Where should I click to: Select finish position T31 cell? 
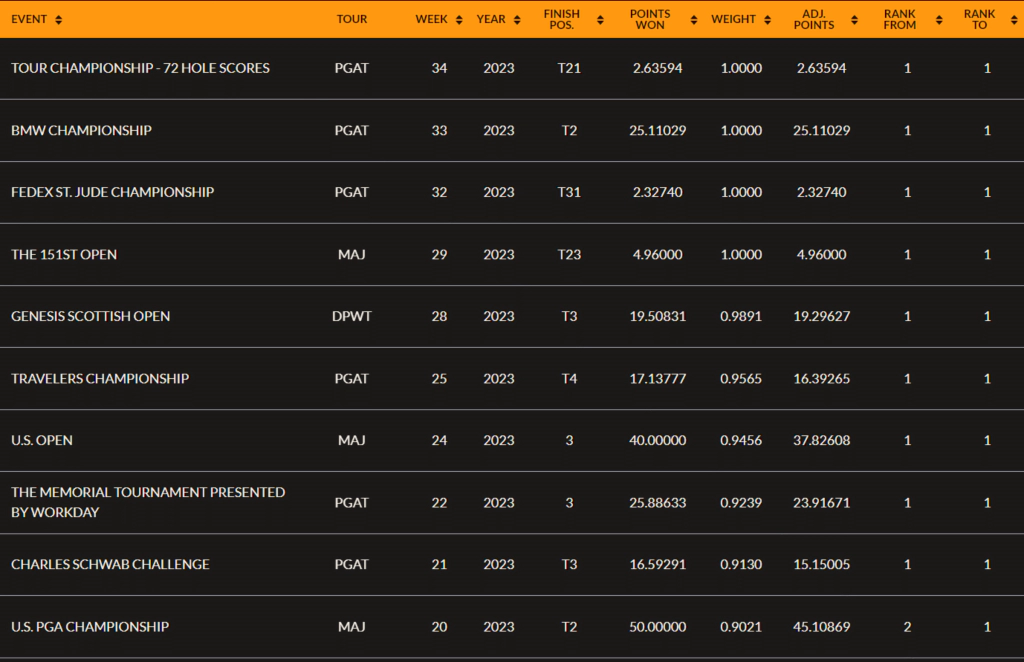click(569, 192)
